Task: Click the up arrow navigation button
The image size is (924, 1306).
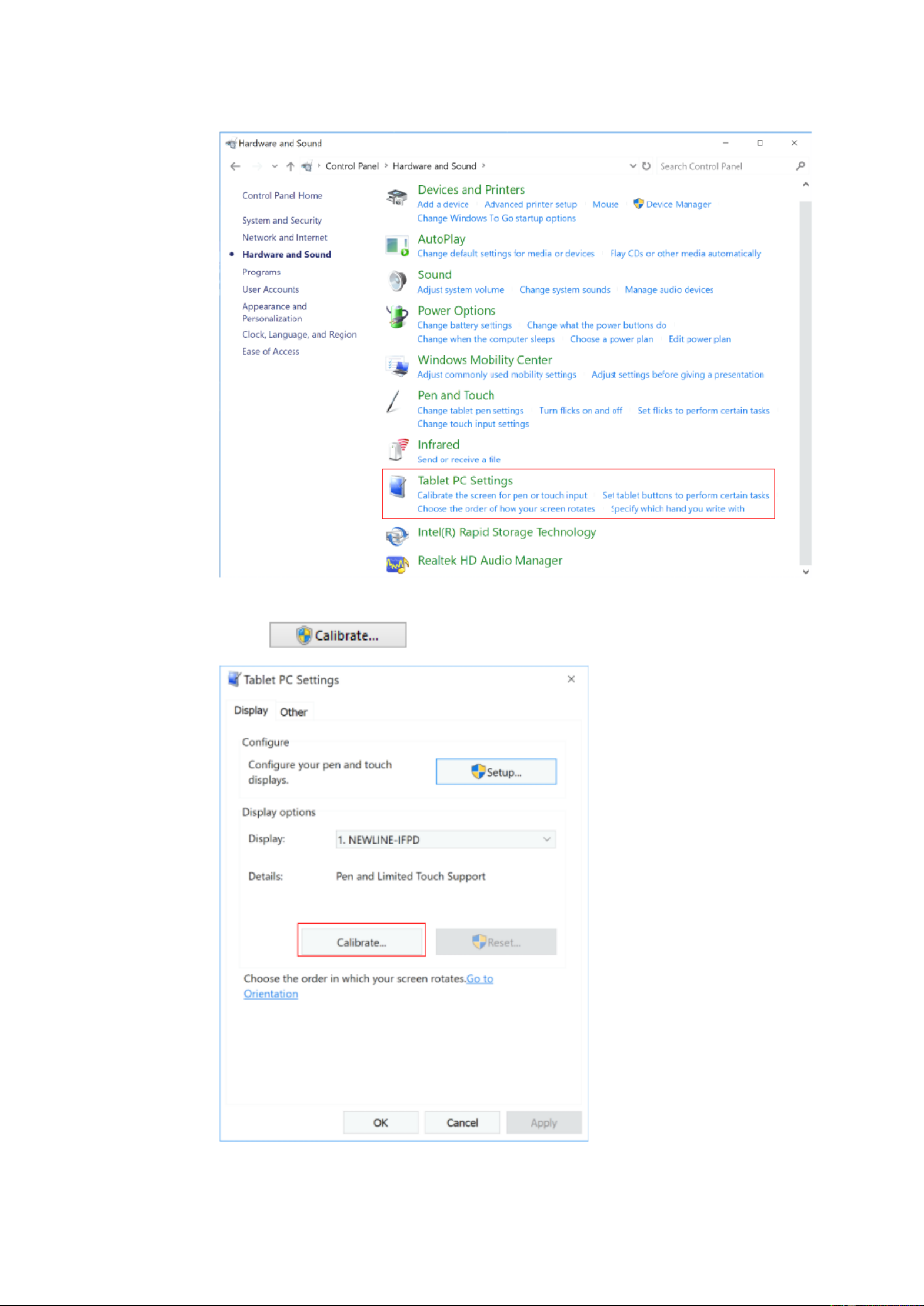Action: tap(290, 166)
